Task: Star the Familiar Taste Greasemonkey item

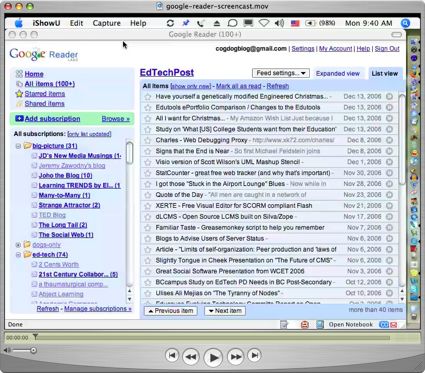Action: [x=148, y=228]
